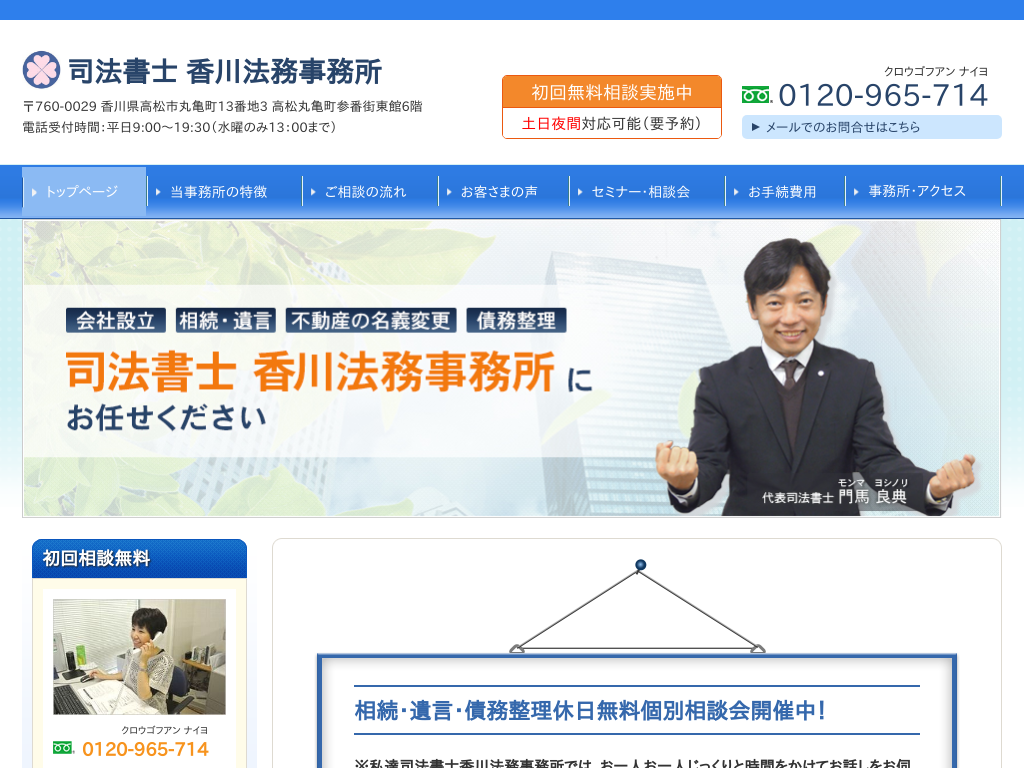Click arrow icon beside メールでのお問合せはこちら
1024x768 pixels.
[755, 128]
